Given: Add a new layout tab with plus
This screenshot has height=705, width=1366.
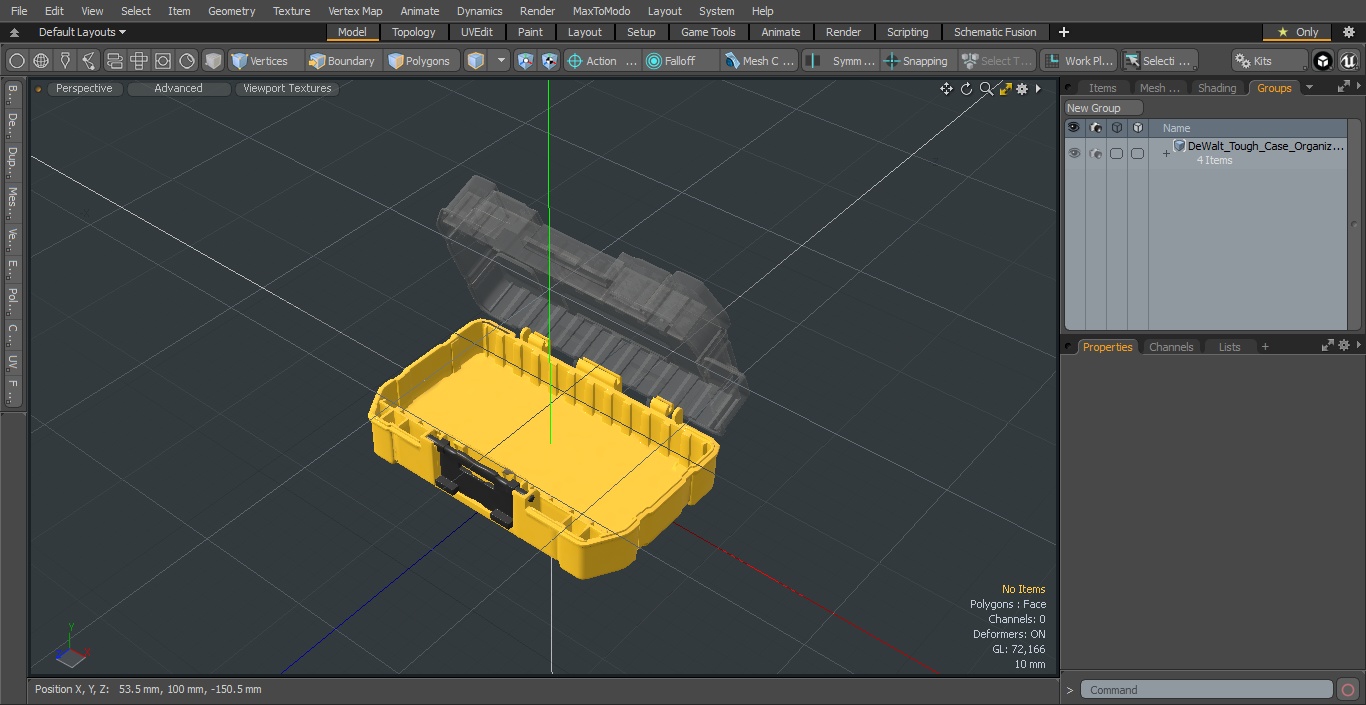Looking at the screenshot, I should click(1063, 32).
